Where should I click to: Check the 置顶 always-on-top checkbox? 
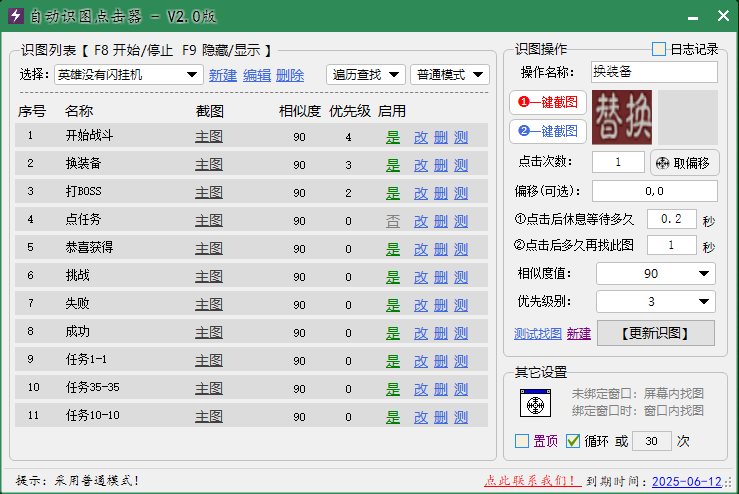[521, 441]
